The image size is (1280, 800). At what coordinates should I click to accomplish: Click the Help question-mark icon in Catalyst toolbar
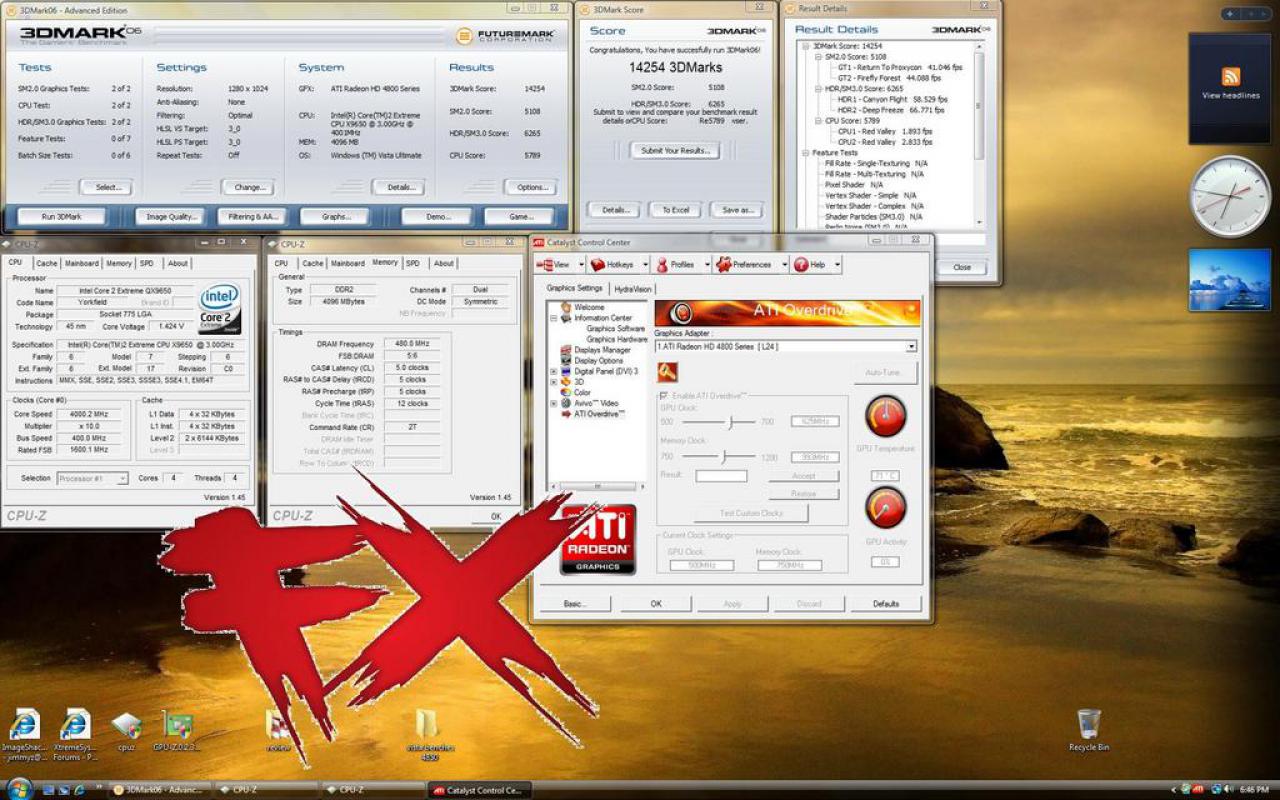pos(800,265)
